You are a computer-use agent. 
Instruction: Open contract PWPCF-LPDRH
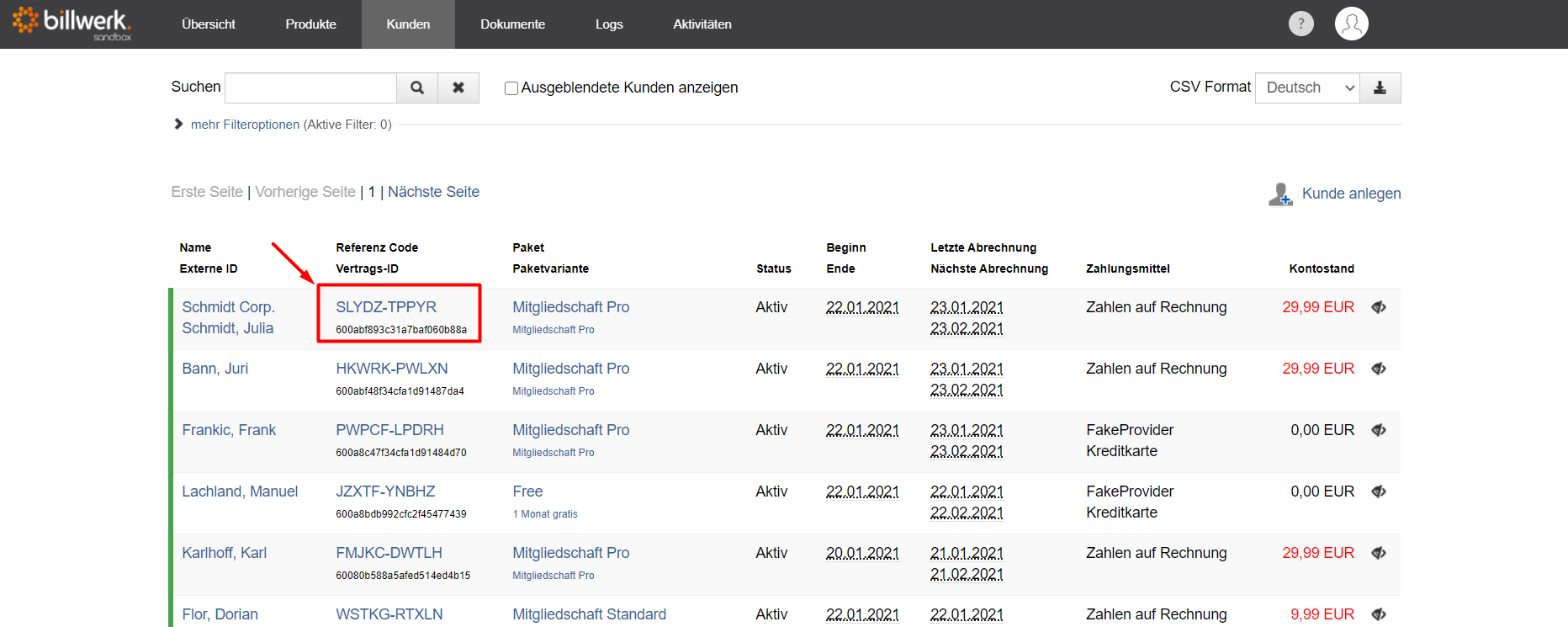coord(389,430)
